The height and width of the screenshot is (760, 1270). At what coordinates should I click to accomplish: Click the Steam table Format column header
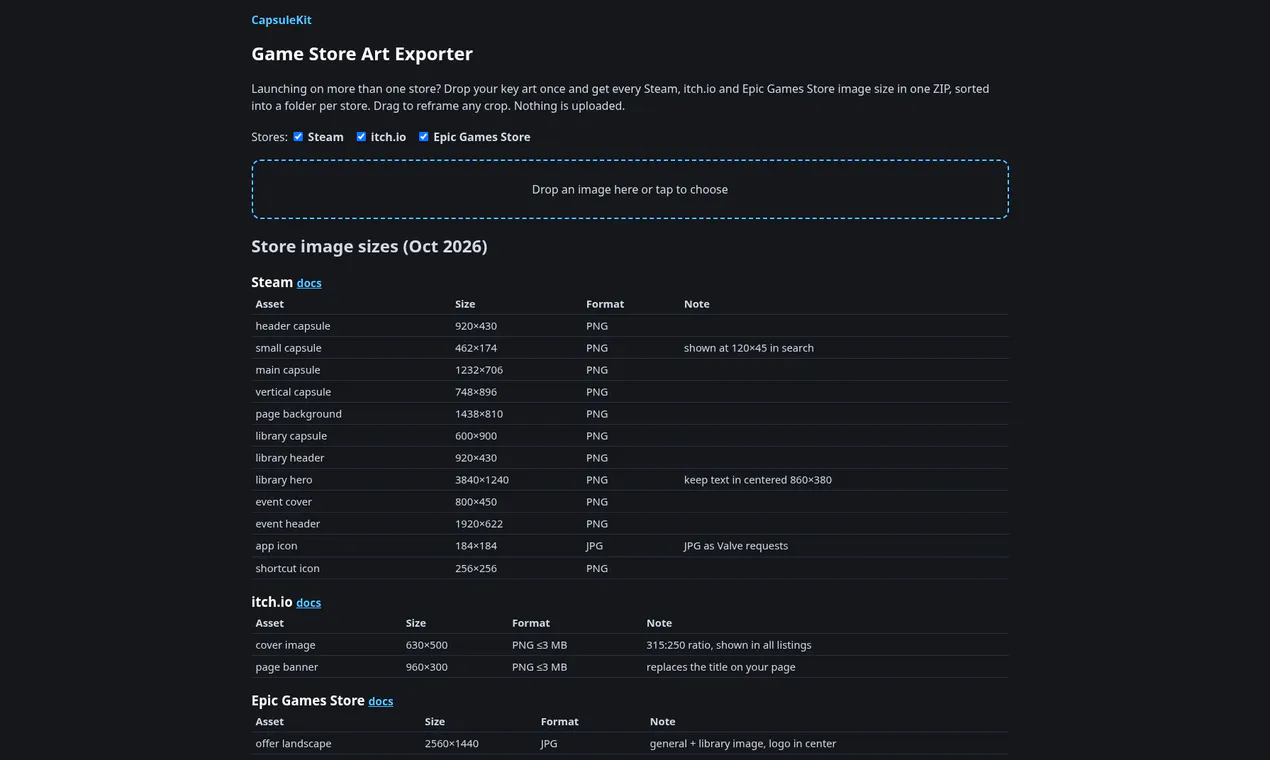(x=605, y=304)
